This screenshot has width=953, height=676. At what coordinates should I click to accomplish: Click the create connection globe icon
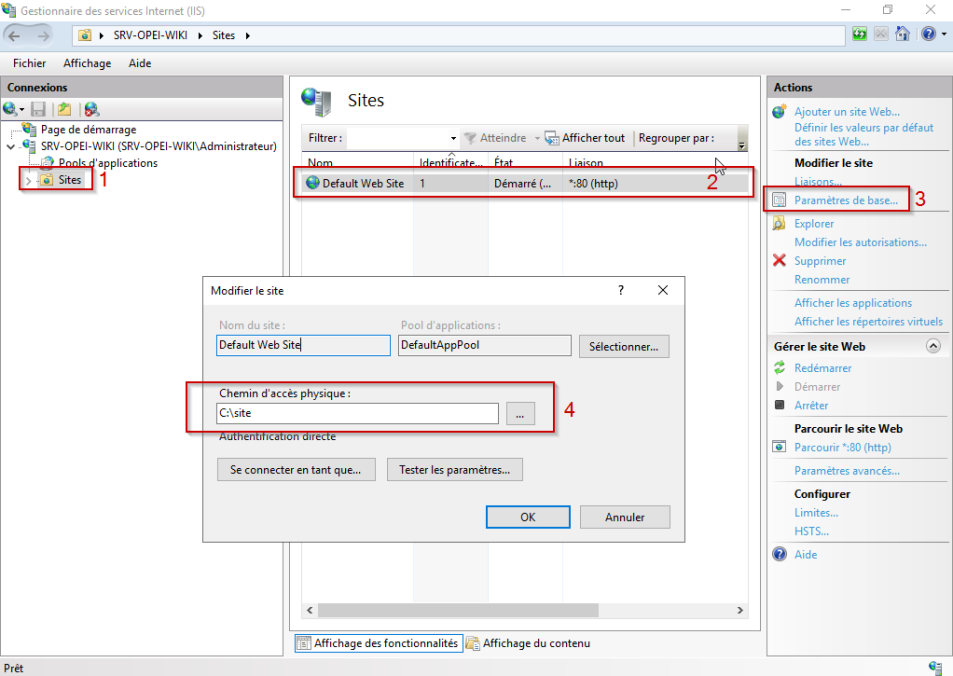point(10,109)
